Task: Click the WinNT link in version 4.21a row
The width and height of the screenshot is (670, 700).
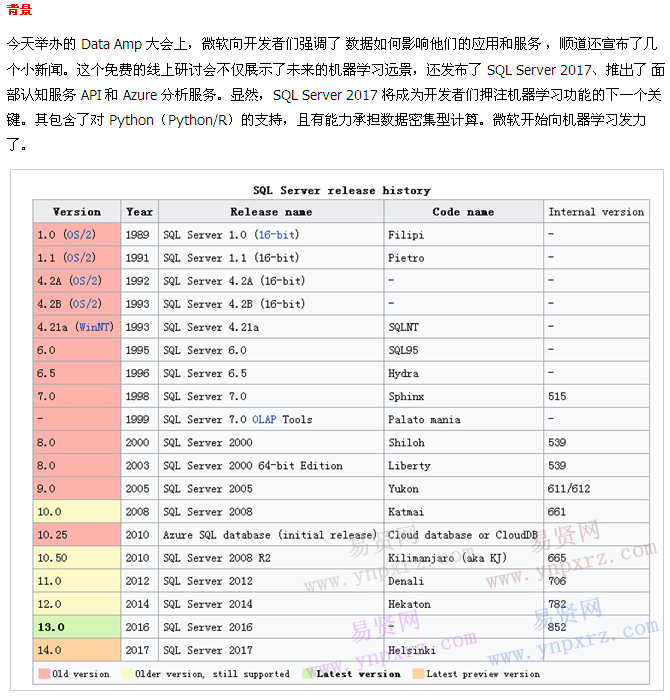Action: [x=94, y=327]
